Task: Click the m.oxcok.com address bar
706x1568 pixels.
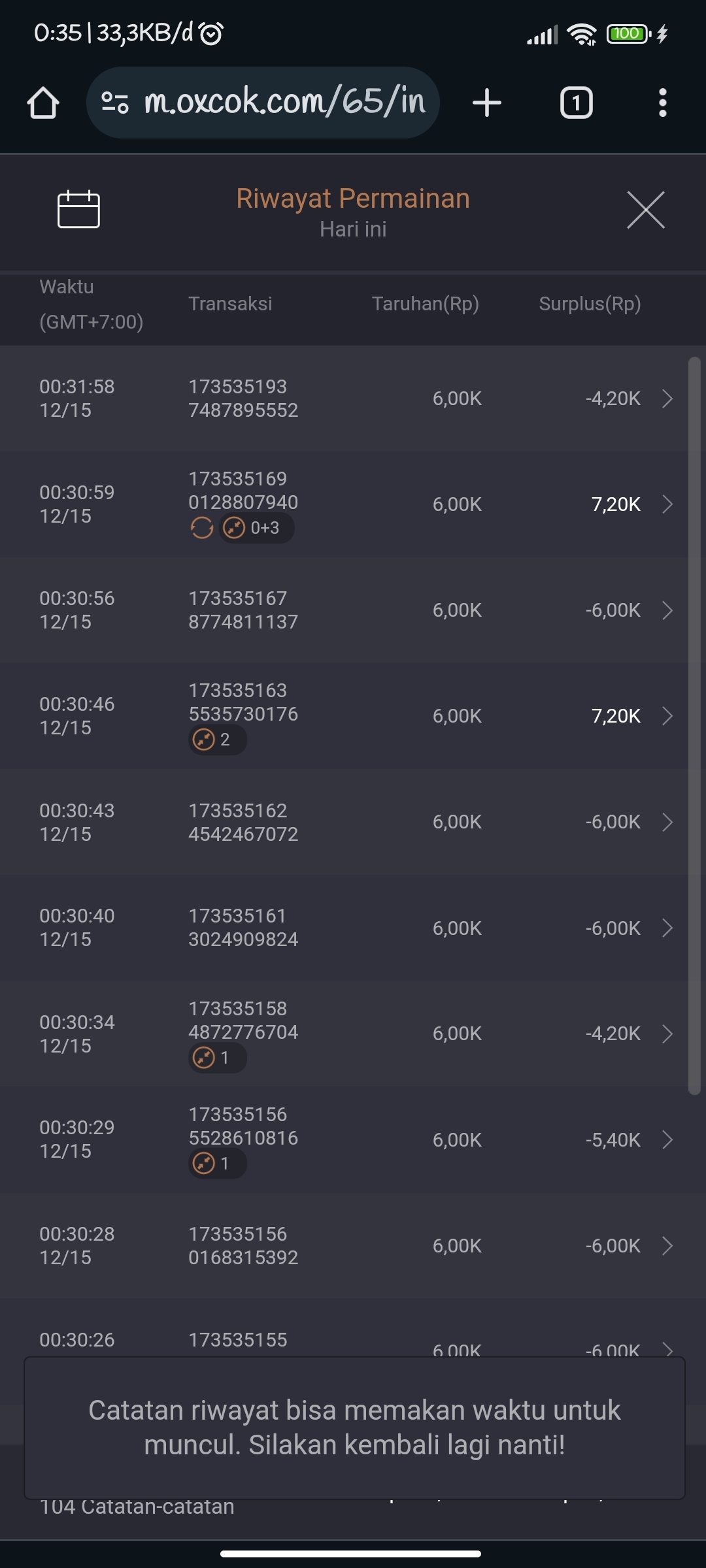Action: coord(284,103)
